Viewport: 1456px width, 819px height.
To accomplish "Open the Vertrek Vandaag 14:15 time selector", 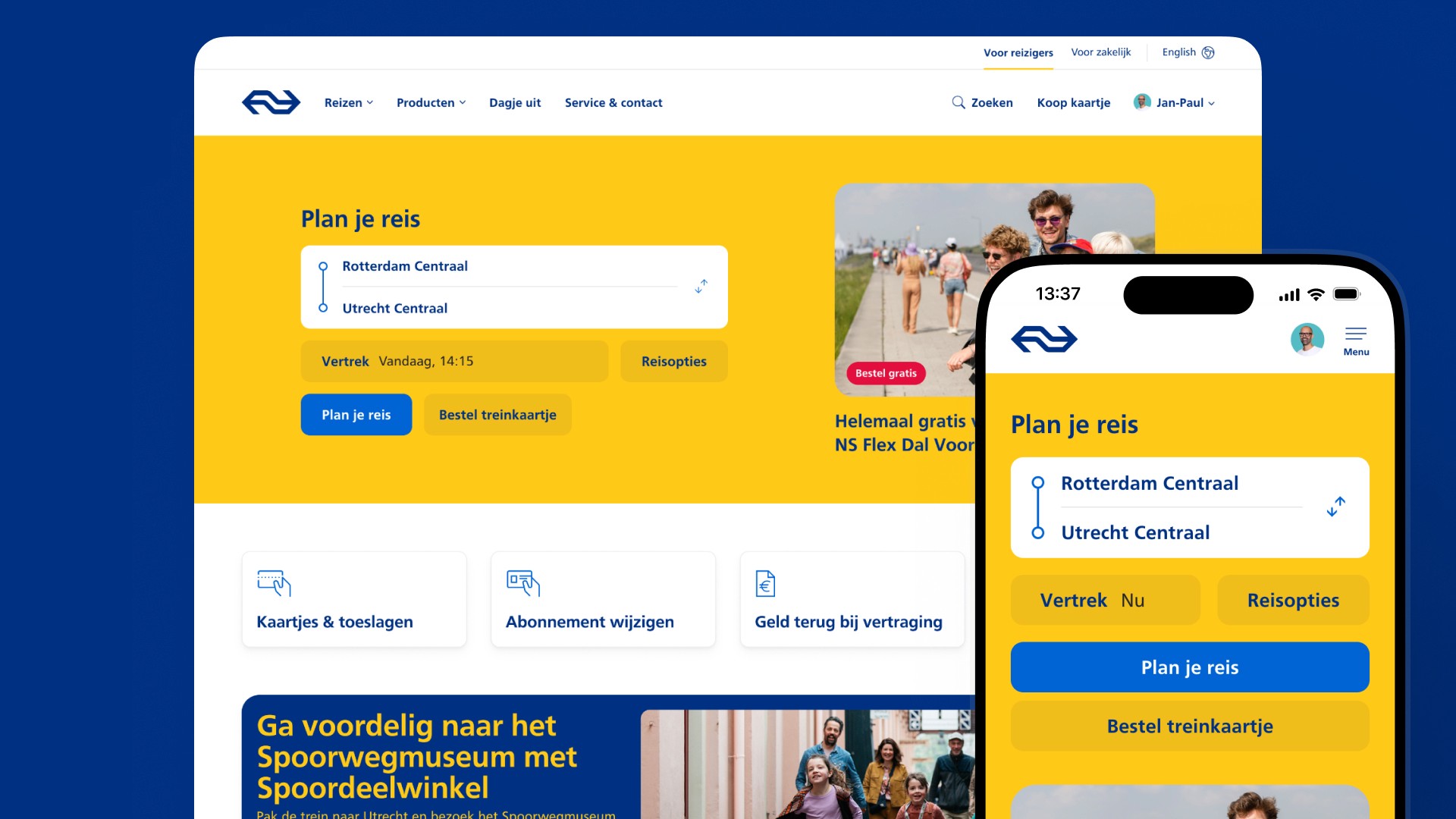I will click(x=454, y=361).
